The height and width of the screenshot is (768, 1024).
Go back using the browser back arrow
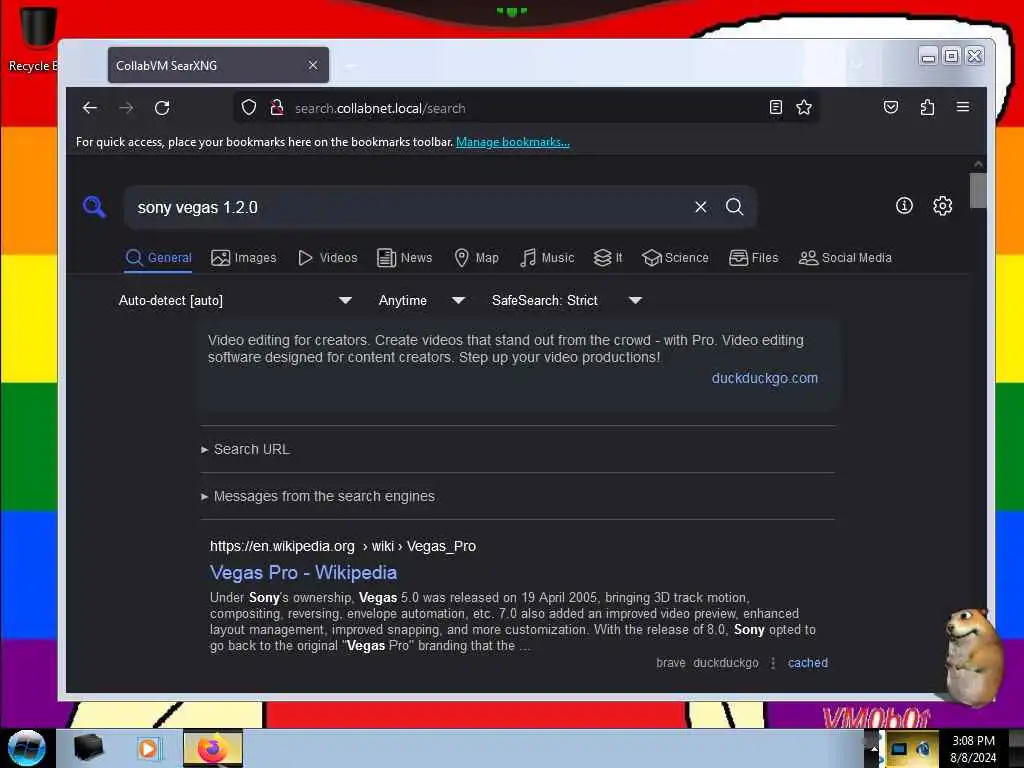pos(90,108)
